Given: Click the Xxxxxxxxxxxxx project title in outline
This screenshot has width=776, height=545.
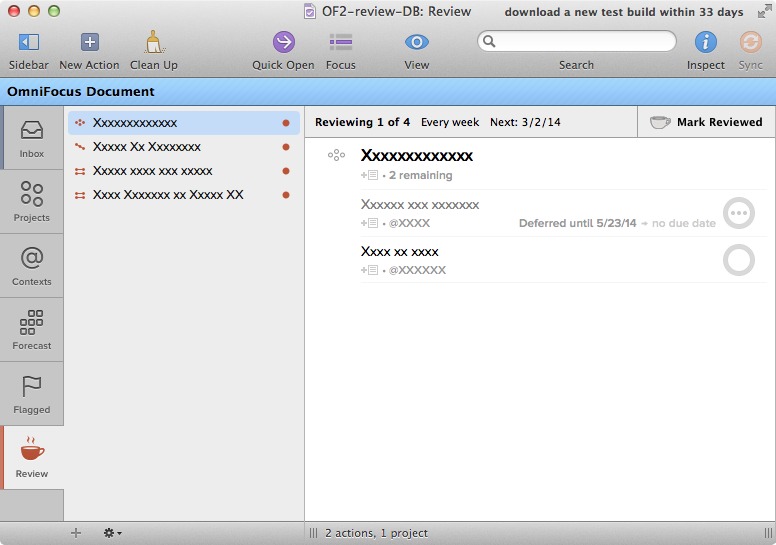Looking at the screenshot, I should point(417,155).
